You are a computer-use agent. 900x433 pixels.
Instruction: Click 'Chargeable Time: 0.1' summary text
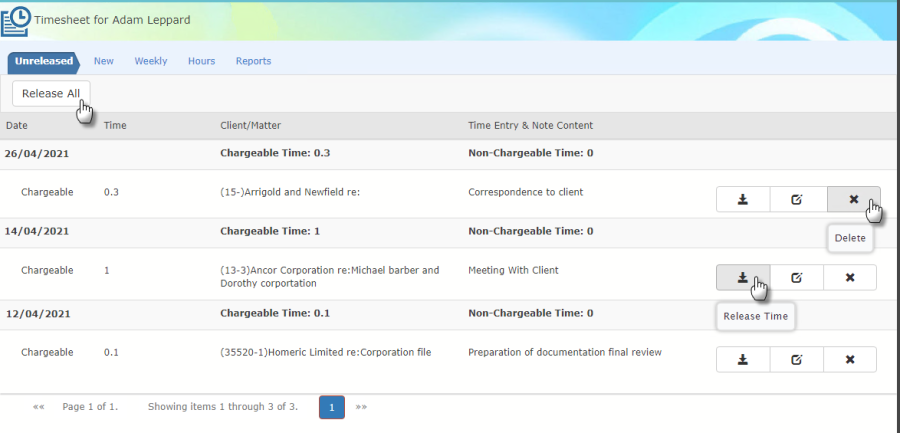point(275,314)
